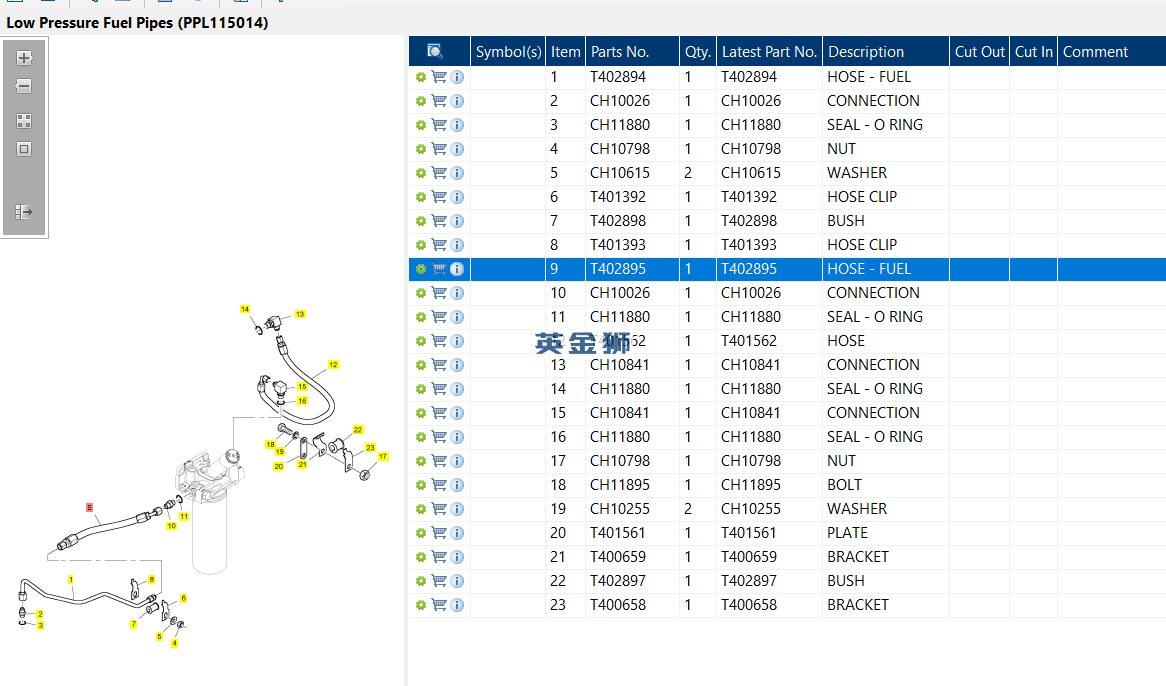
Task: Click the list-with-arrow icon in diagram toolbar
Action: click(x=24, y=213)
